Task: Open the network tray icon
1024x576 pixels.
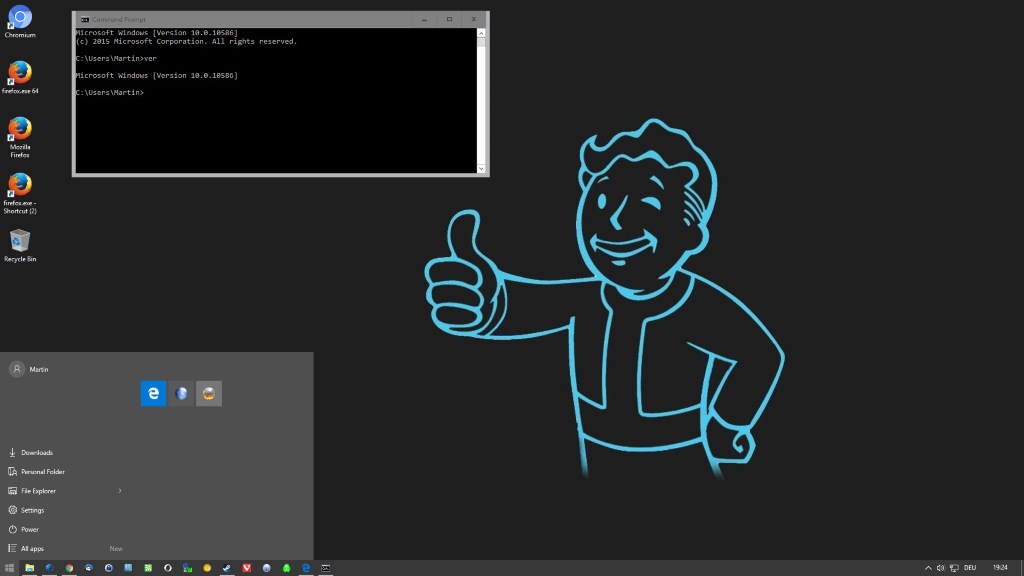Action: tap(954, 568)
